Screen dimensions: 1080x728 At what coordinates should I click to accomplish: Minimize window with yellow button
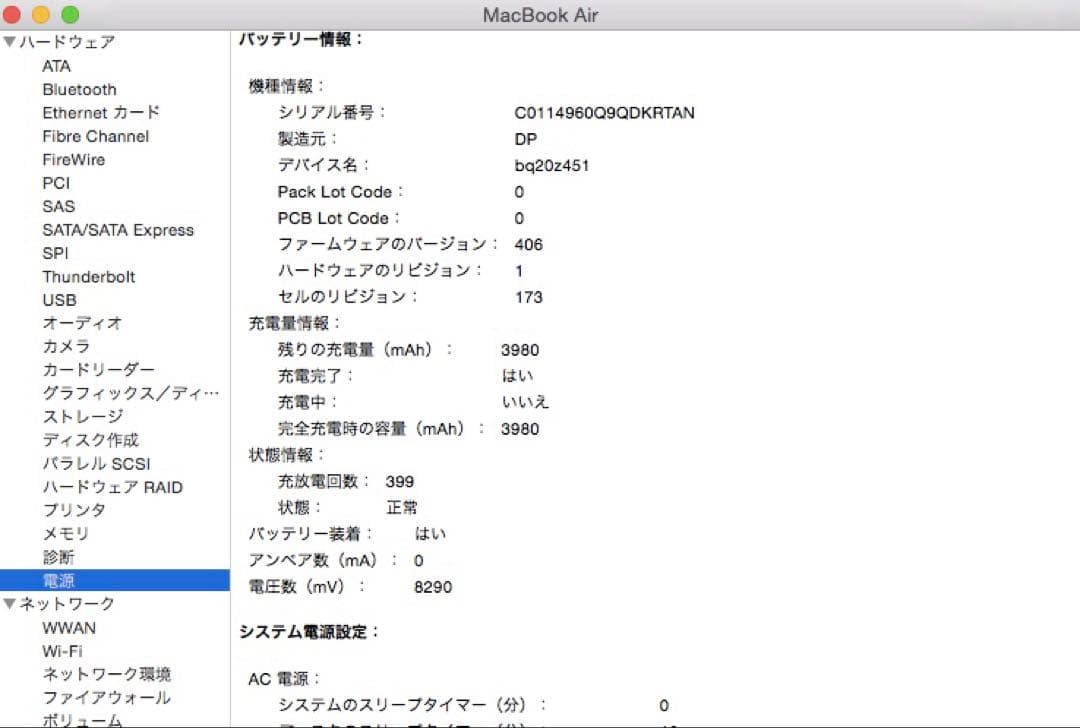click(x=41, y=14)
